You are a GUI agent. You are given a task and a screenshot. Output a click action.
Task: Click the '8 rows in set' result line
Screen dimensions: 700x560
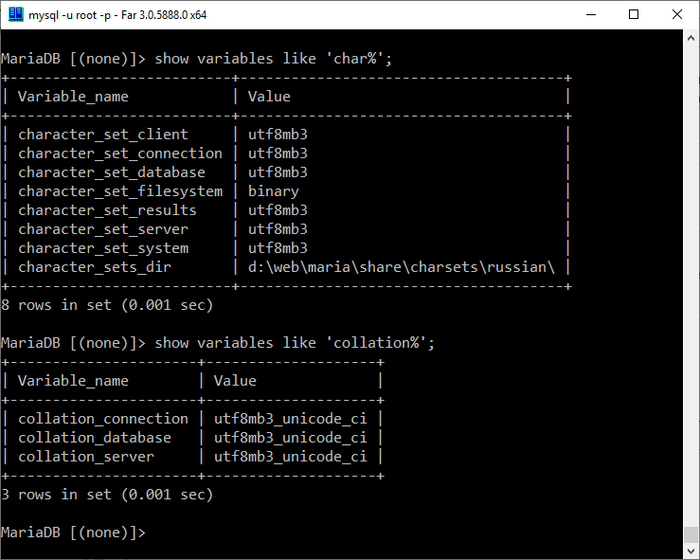coord(107,305)
